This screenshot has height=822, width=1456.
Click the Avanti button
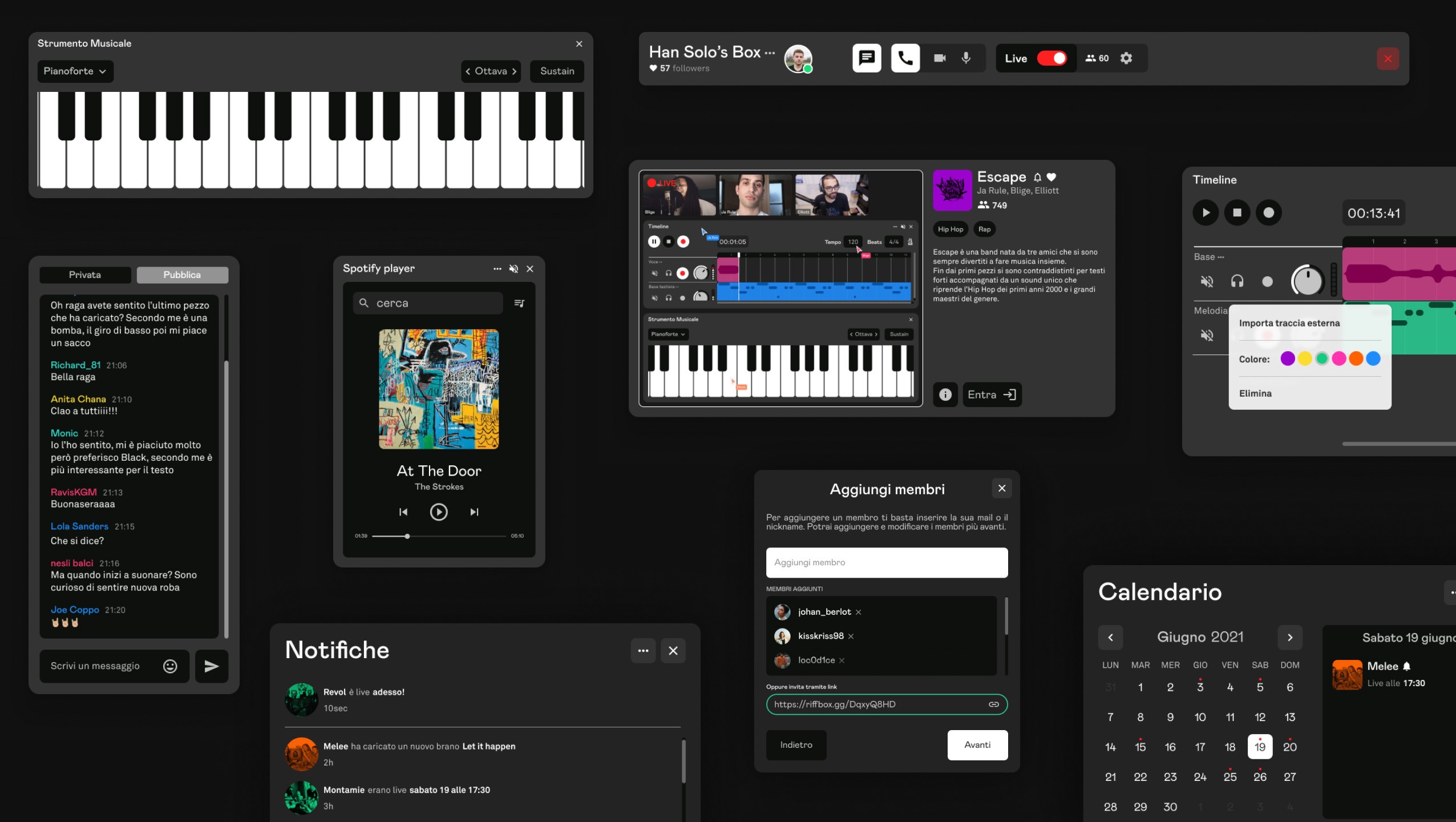pyautogui.click(x=977, y=745)
